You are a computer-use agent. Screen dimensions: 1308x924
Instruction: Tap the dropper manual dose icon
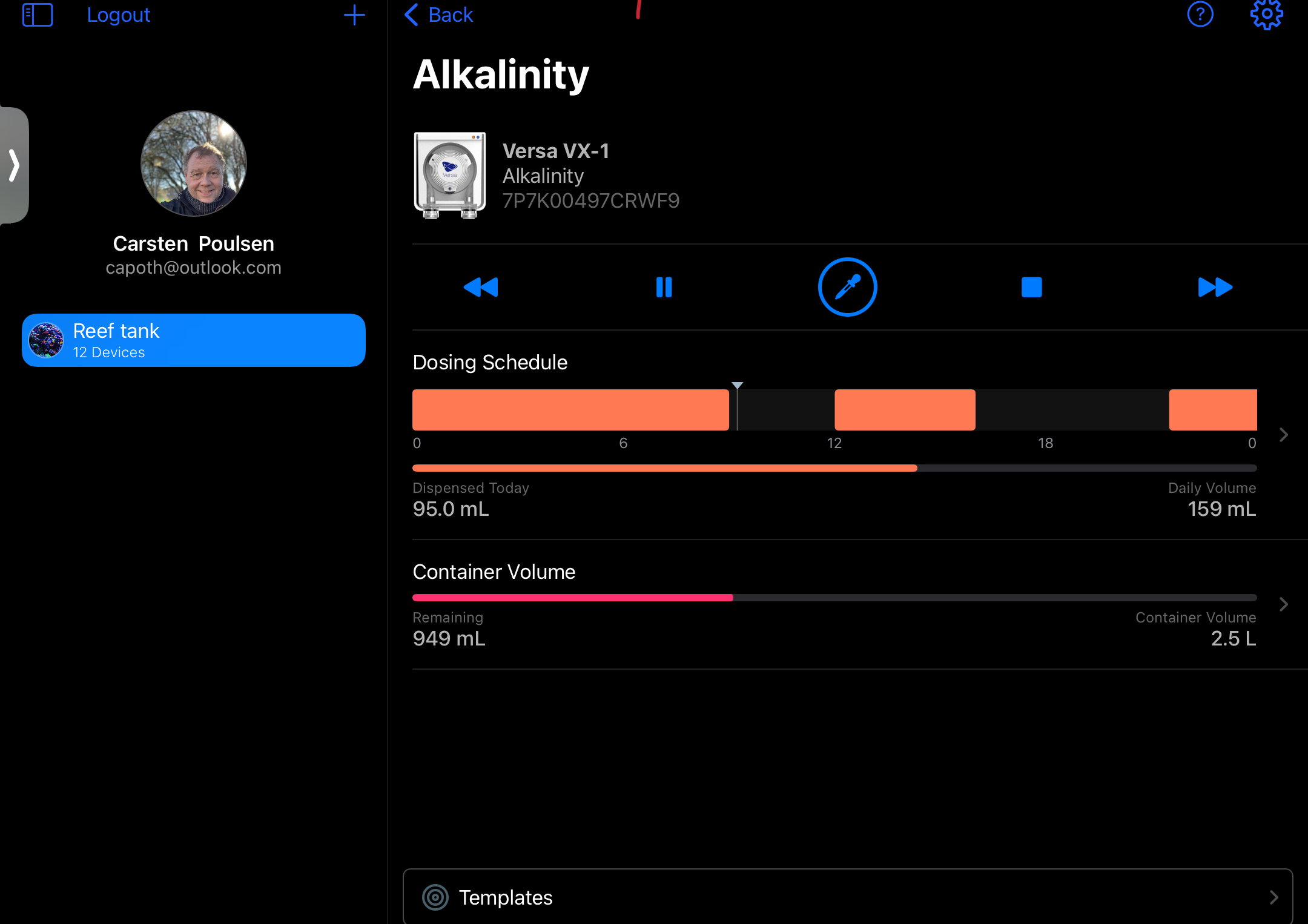[847, 287]
